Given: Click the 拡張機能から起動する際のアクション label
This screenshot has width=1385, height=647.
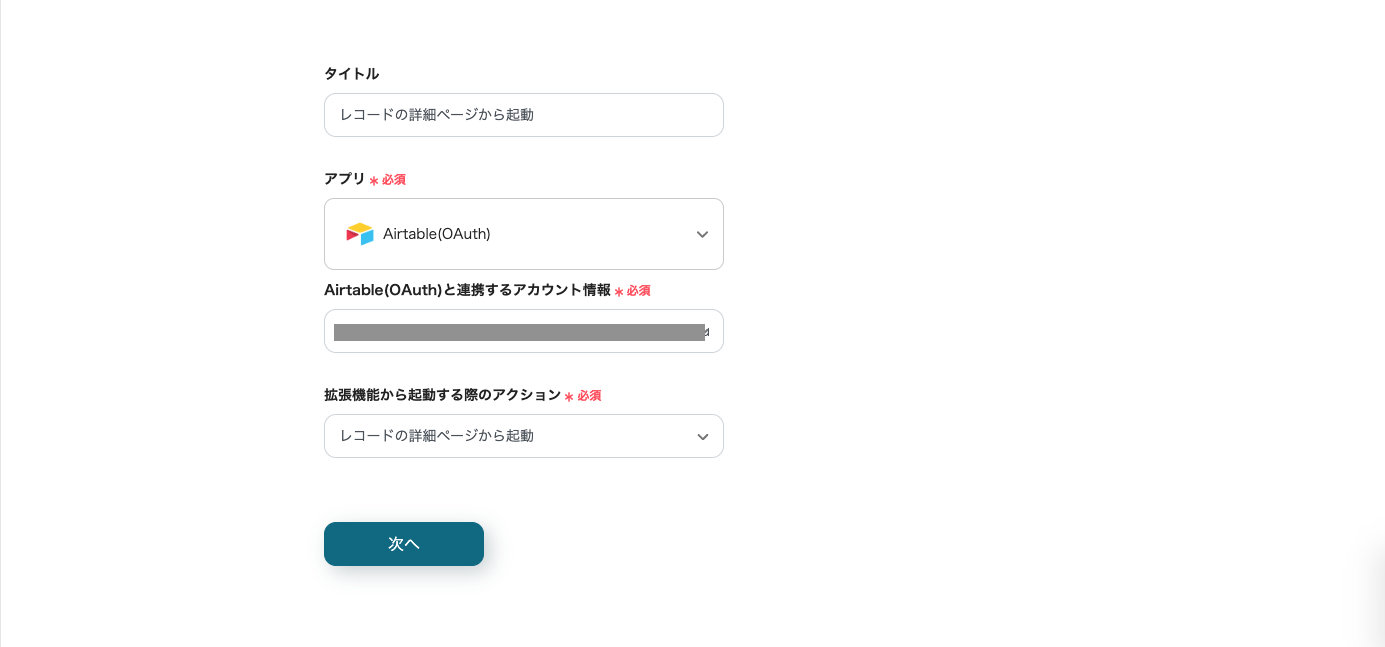Looking at the screenshot, I should click(442, 395).
